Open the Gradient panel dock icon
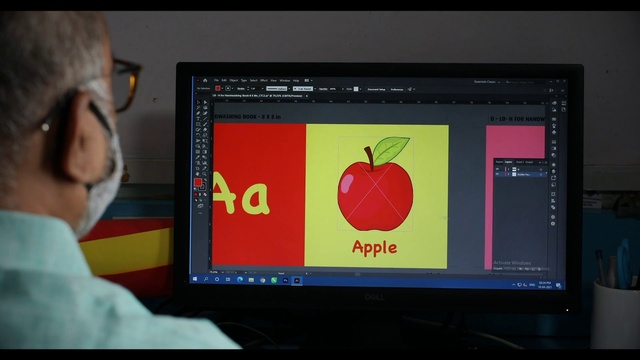This screenshot has height=360, width=640. tap(553, 148)
